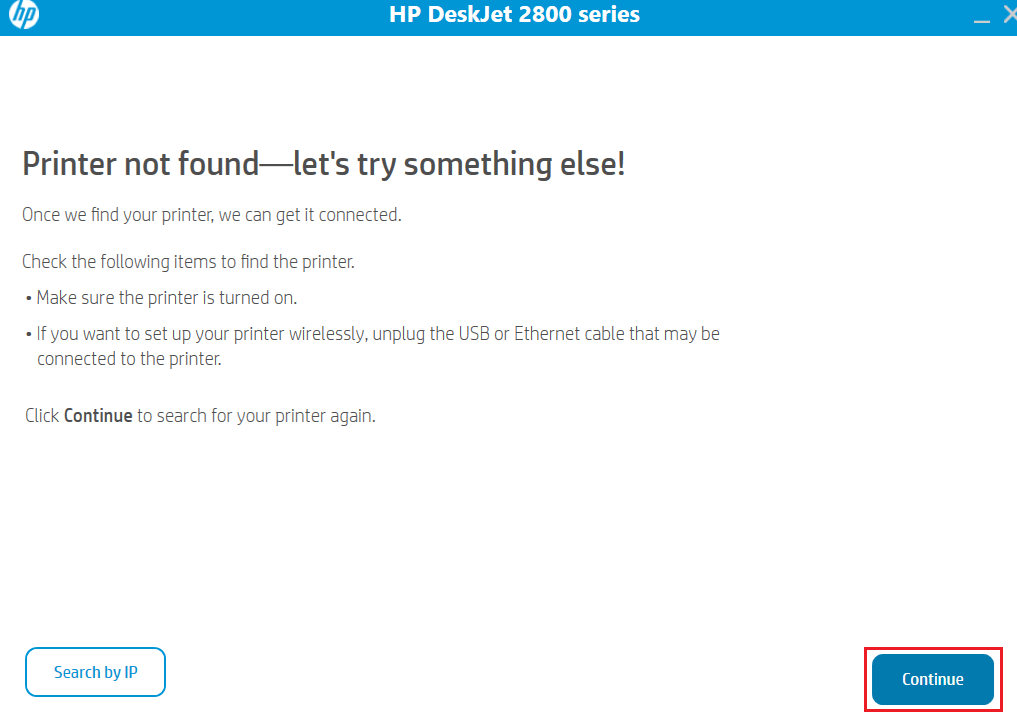Click the 'Printer not found' heading
The image size is (1017, 726).
pos(322,163)
